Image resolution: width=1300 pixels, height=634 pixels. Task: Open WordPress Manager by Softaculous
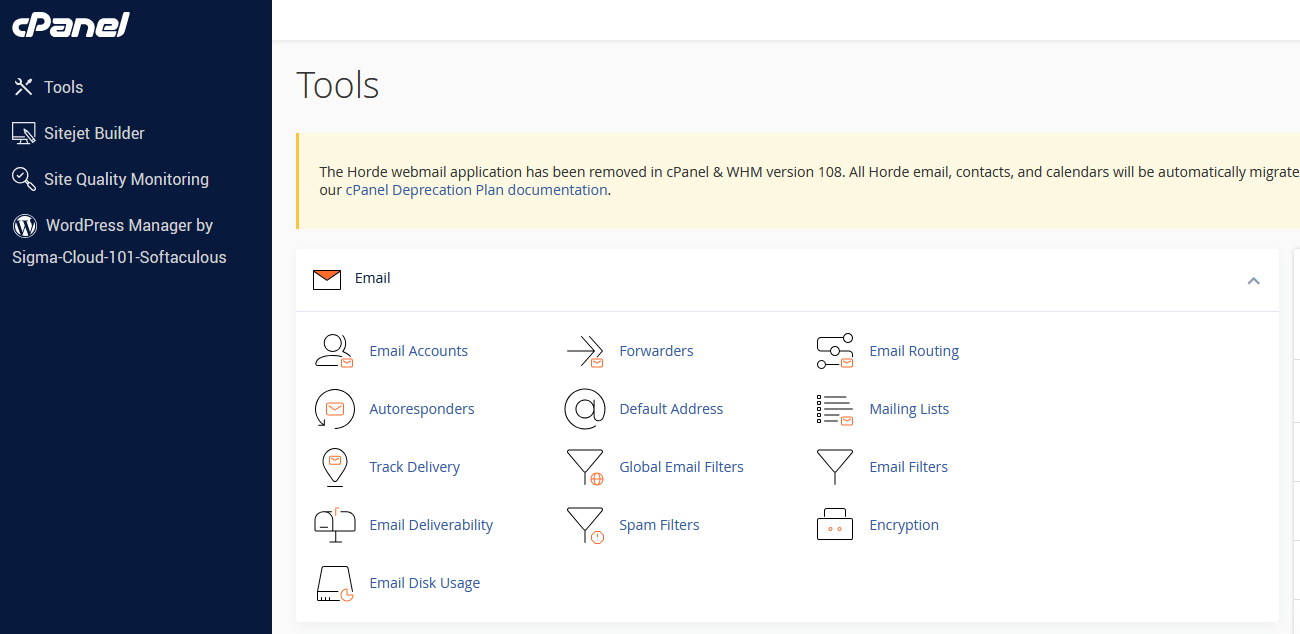pyautogui.click(x=128, y=226)
